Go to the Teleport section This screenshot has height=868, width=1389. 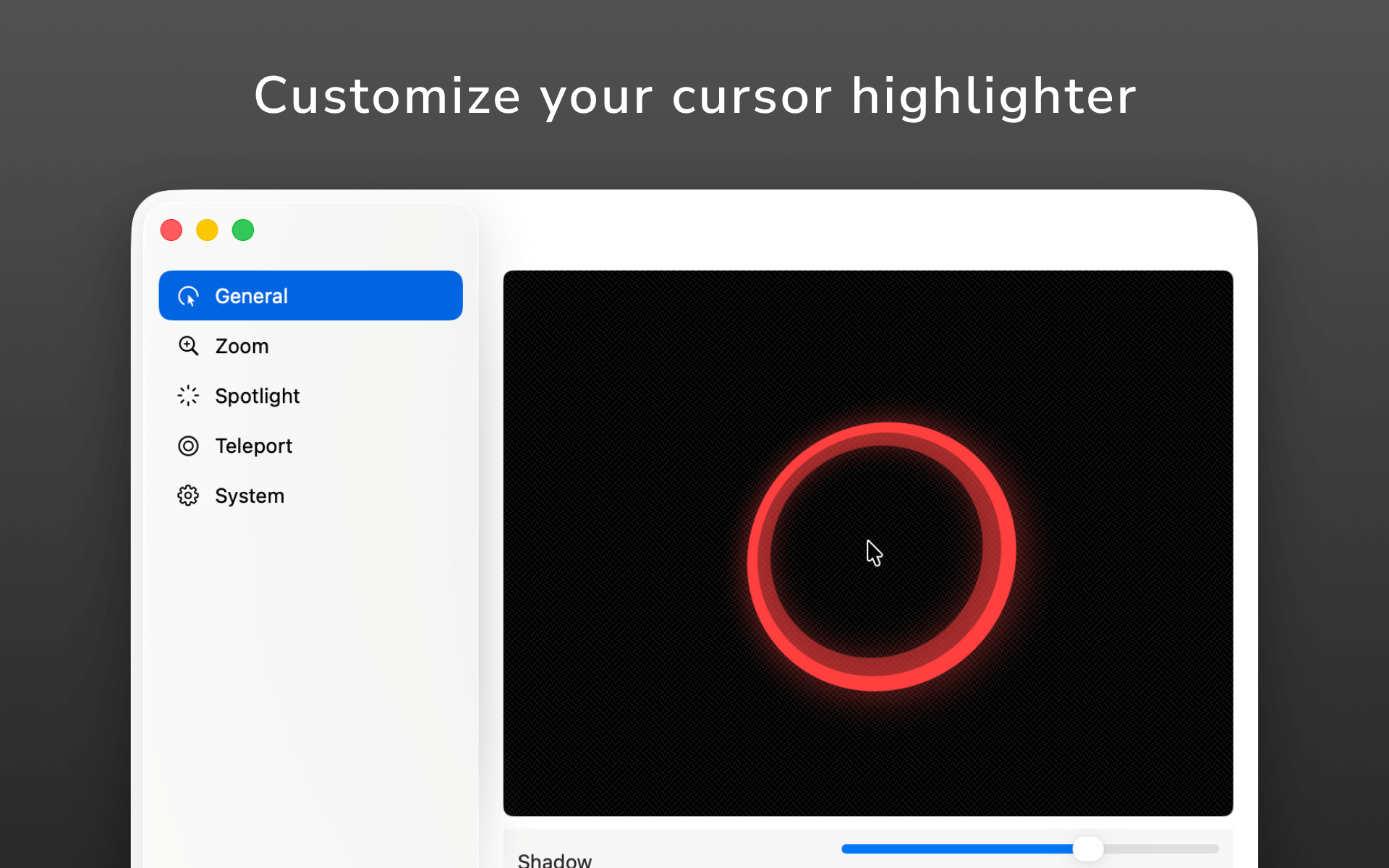[x=310, y=446]
